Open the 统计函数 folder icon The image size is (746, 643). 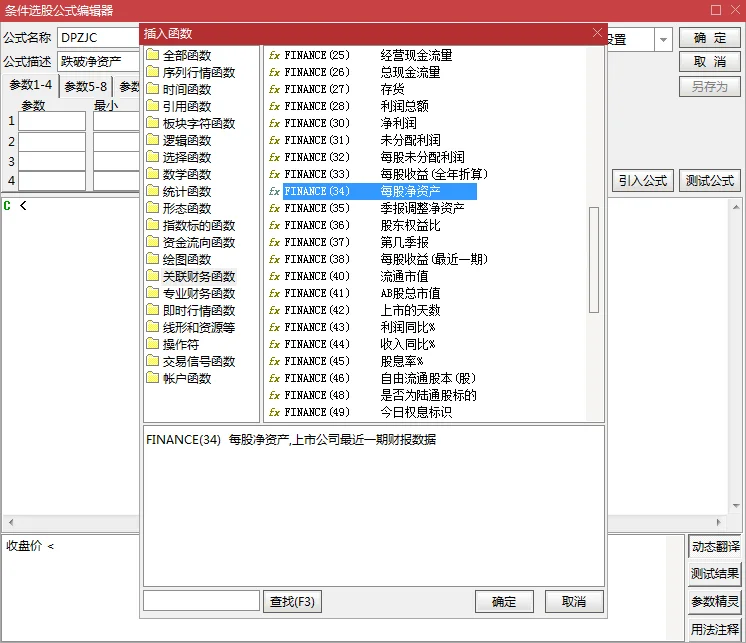152,191
